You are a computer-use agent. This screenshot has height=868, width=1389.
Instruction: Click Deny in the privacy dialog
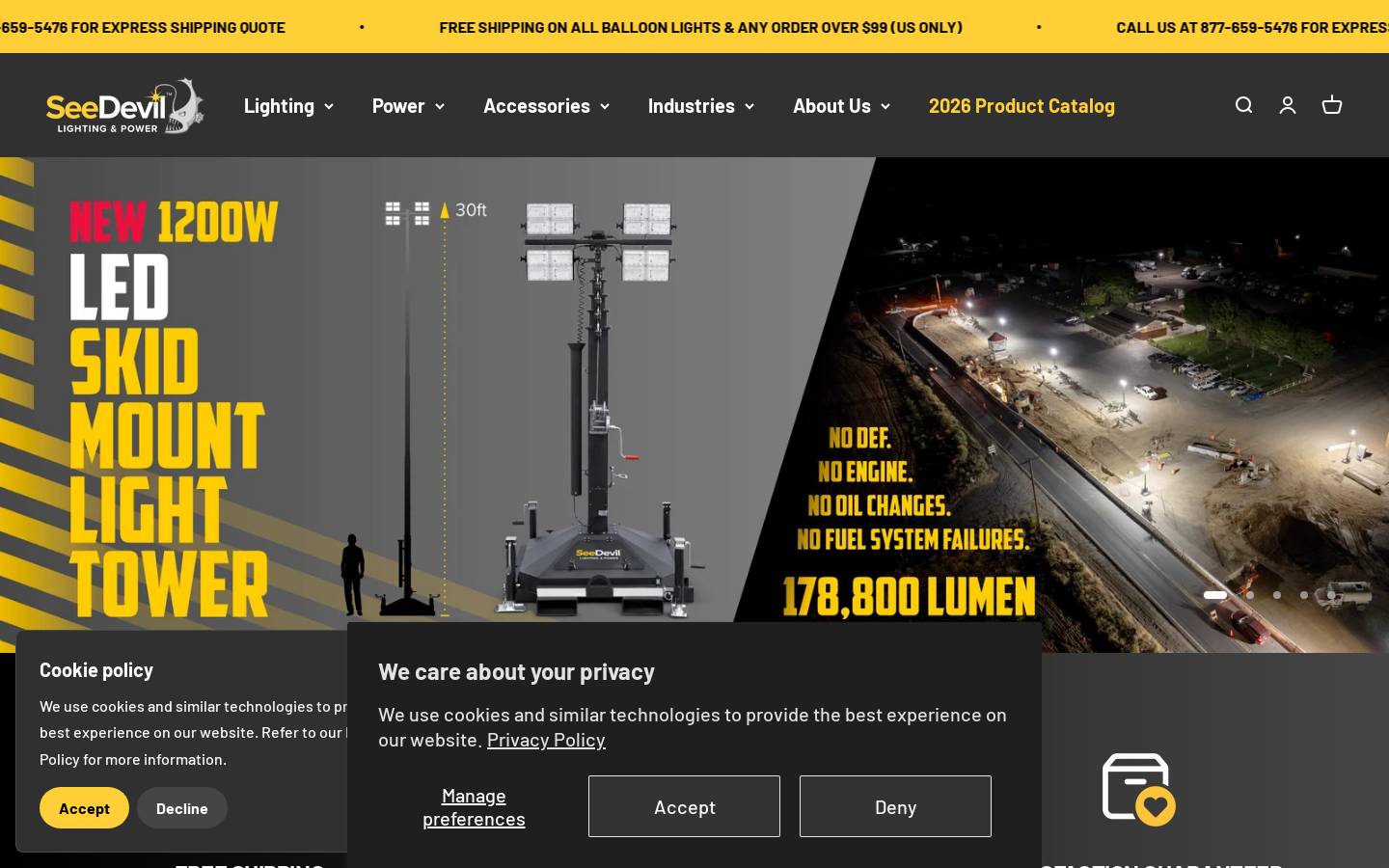click(x=895, y=806)
